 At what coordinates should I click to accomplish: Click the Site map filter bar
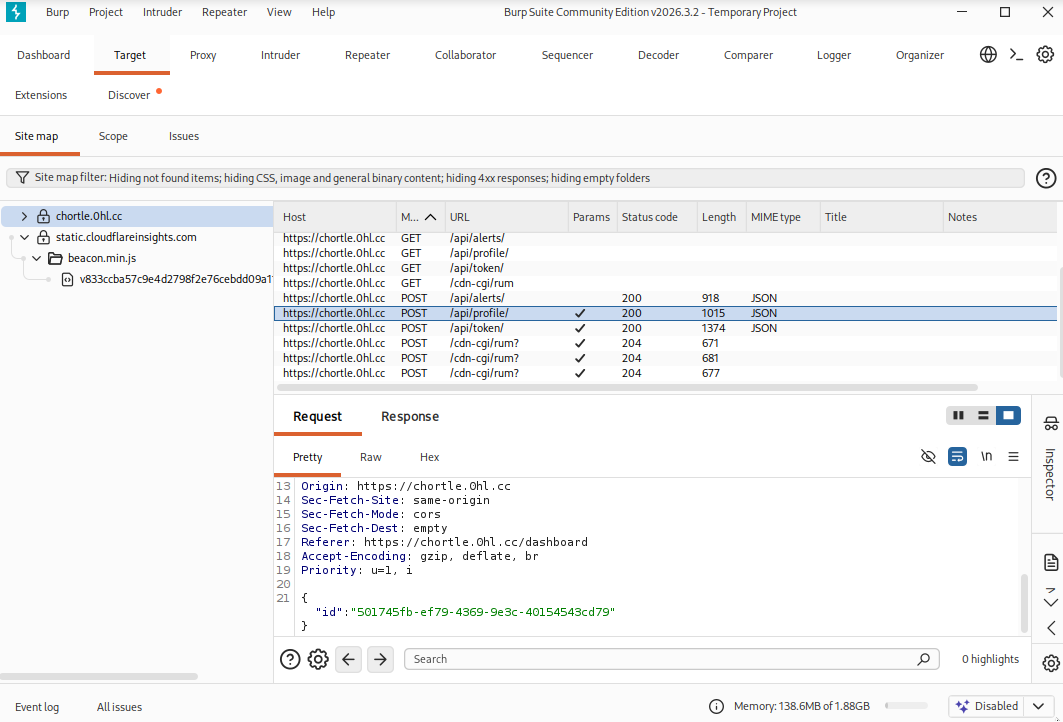click(x=515, y=178)
